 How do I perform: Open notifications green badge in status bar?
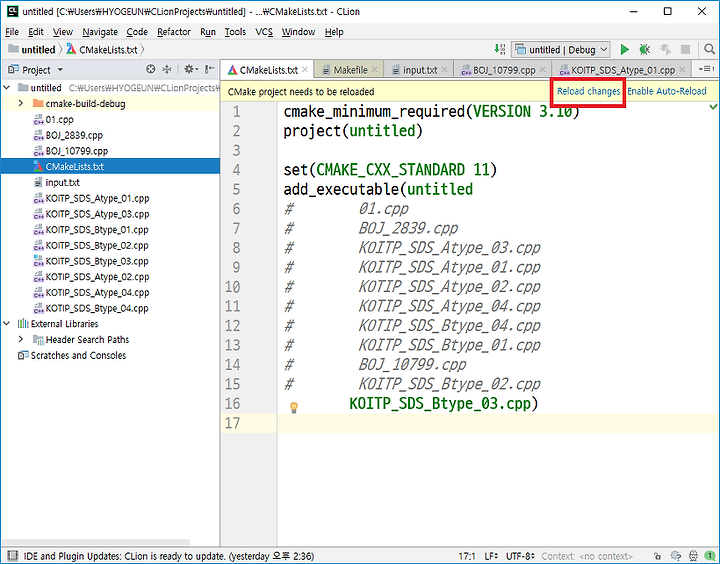click(709, 556)
